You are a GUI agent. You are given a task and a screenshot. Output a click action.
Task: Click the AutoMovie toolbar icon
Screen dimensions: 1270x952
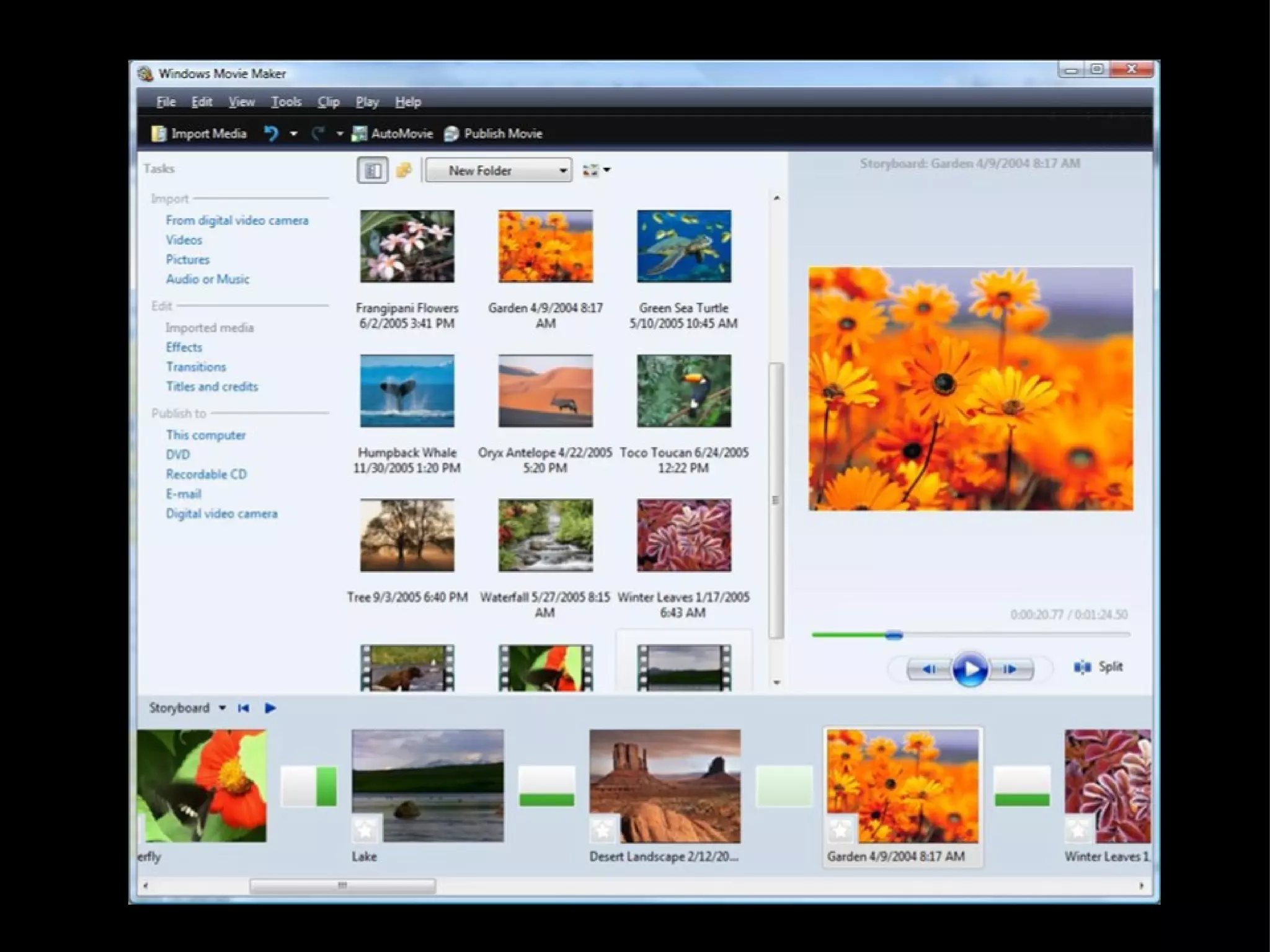tap(359, 134)
